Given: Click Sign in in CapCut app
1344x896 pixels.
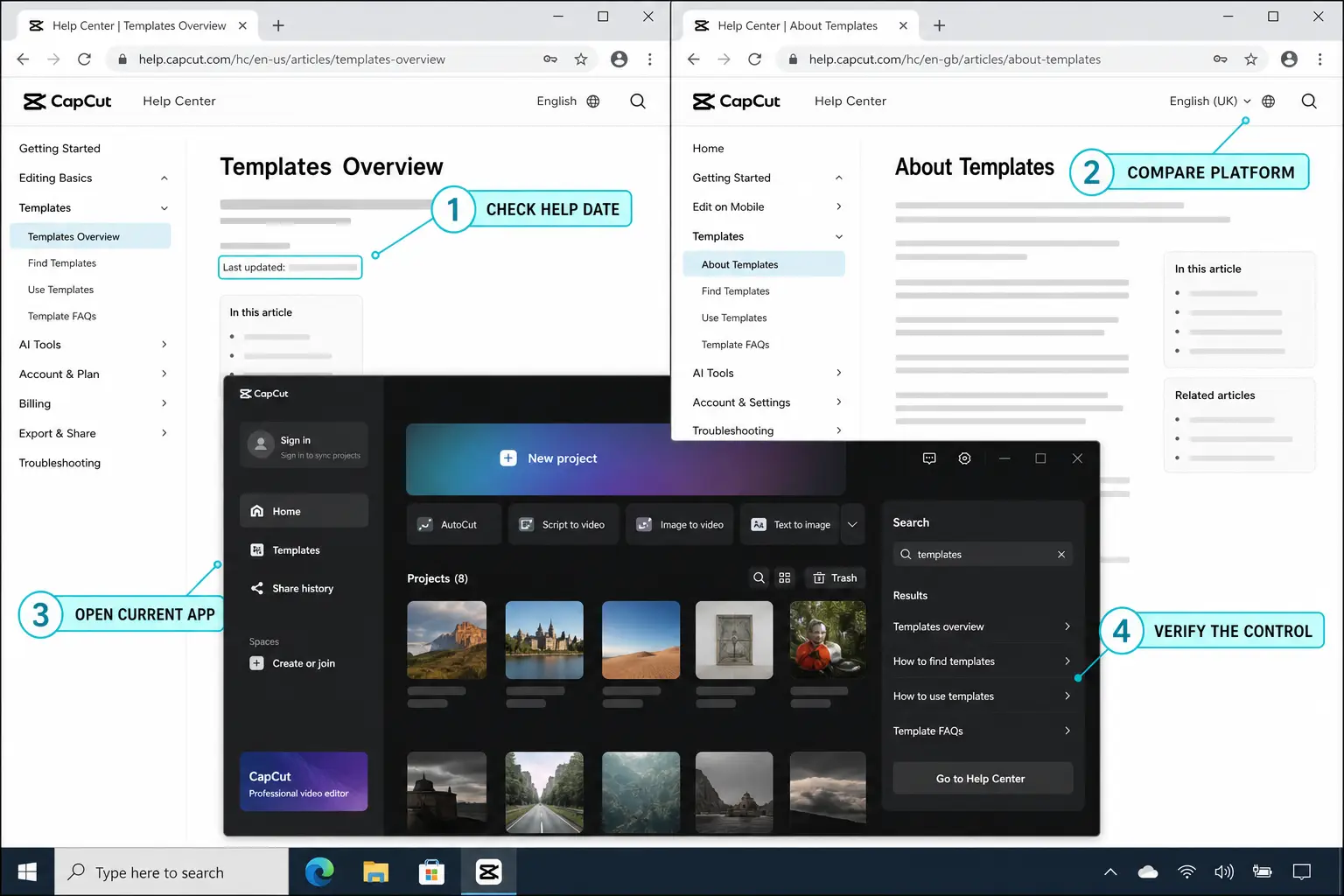Looking at the screenshot, I should tap(304, 445).
